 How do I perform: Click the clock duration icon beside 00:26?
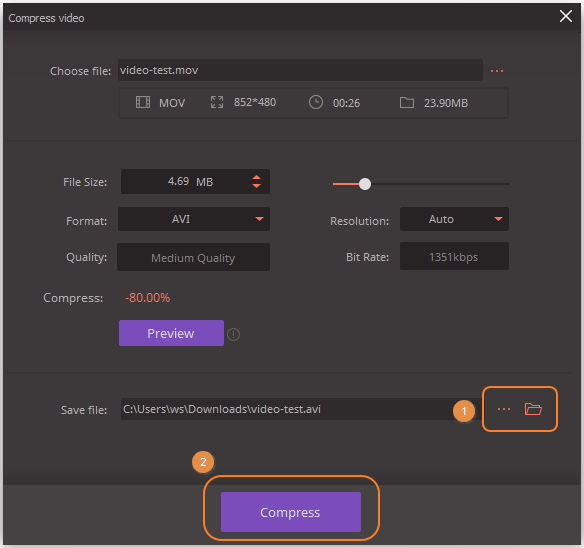pyautogui.click(x=316, y=102)
